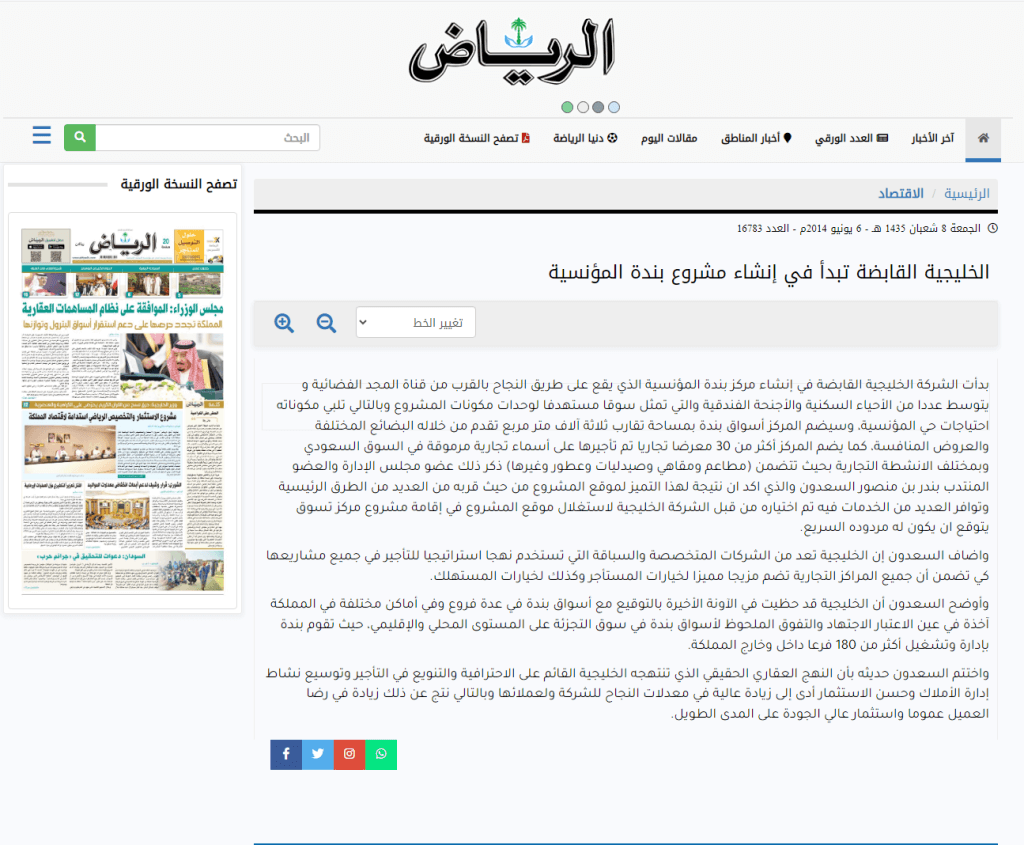Go to الرئيسية breadcrumb link
Image resolution: width=1024 pixels, height=845 pixels.
point(967,193)
